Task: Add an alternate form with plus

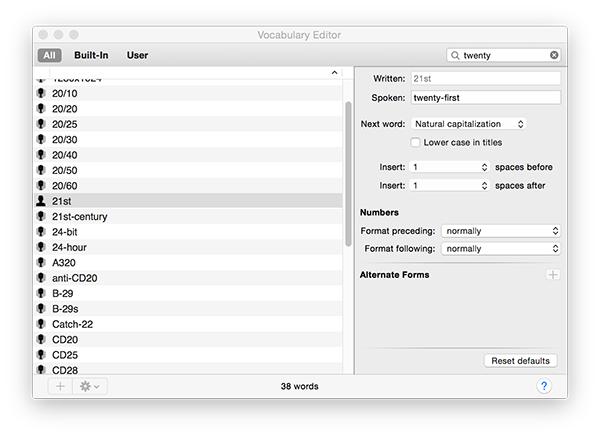Action: coord(553,274)
